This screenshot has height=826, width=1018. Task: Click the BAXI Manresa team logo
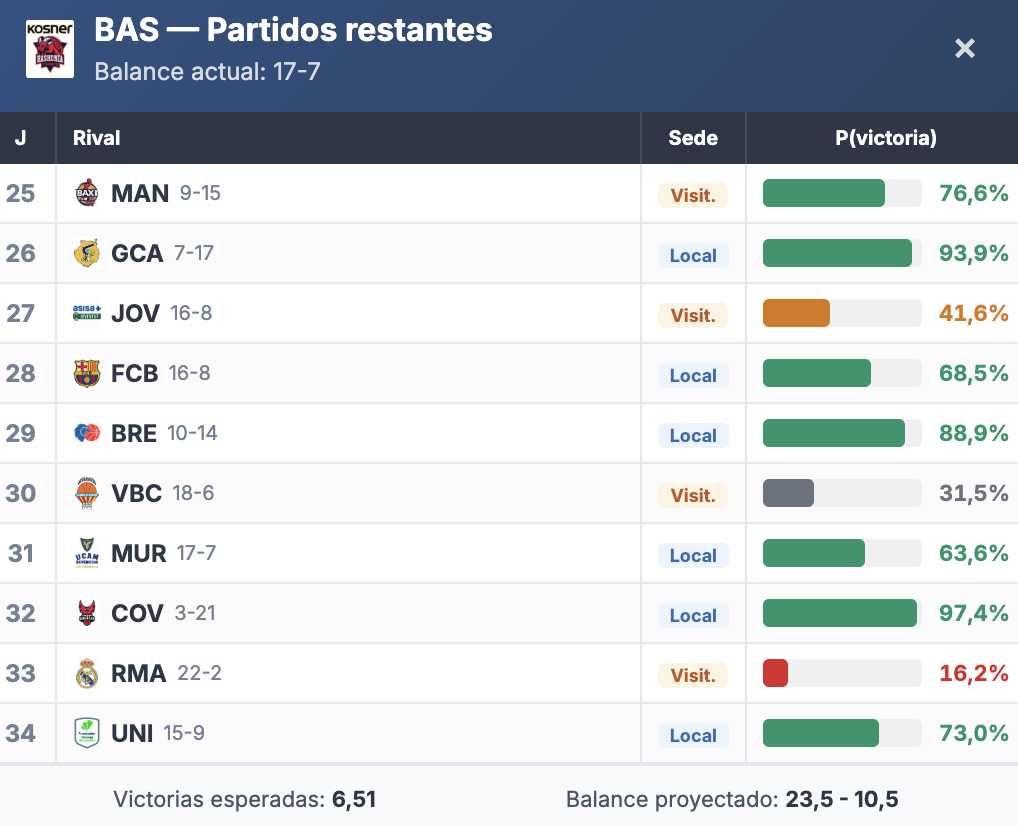pos(87,193)
